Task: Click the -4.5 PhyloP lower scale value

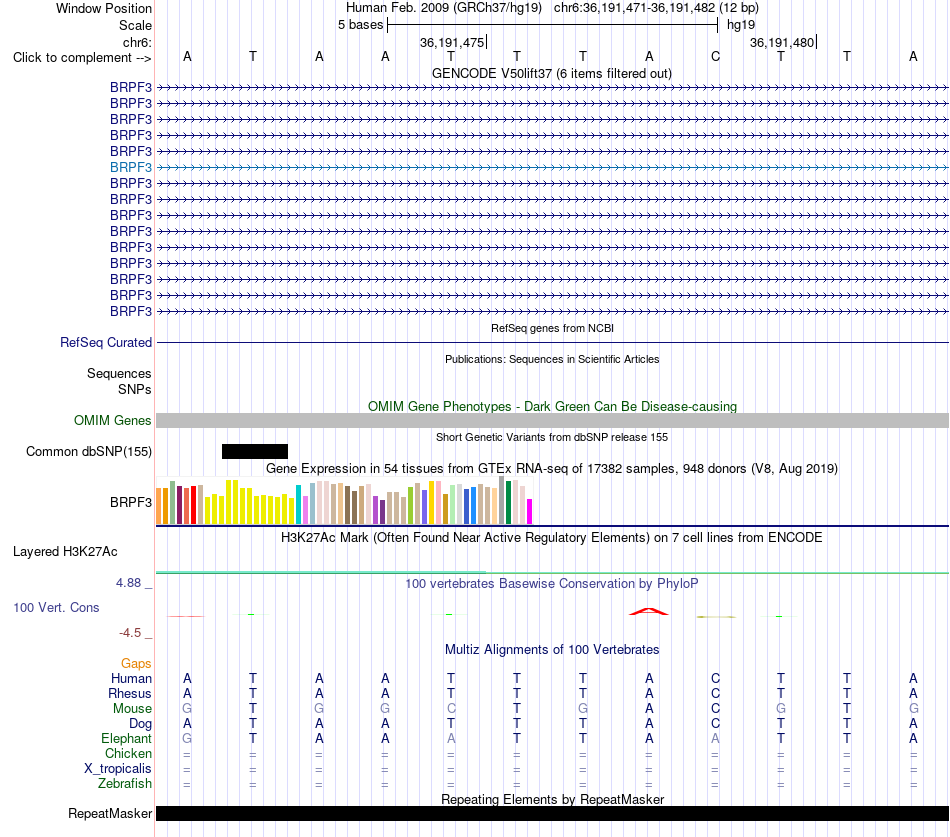Action: tap(130, 633)
